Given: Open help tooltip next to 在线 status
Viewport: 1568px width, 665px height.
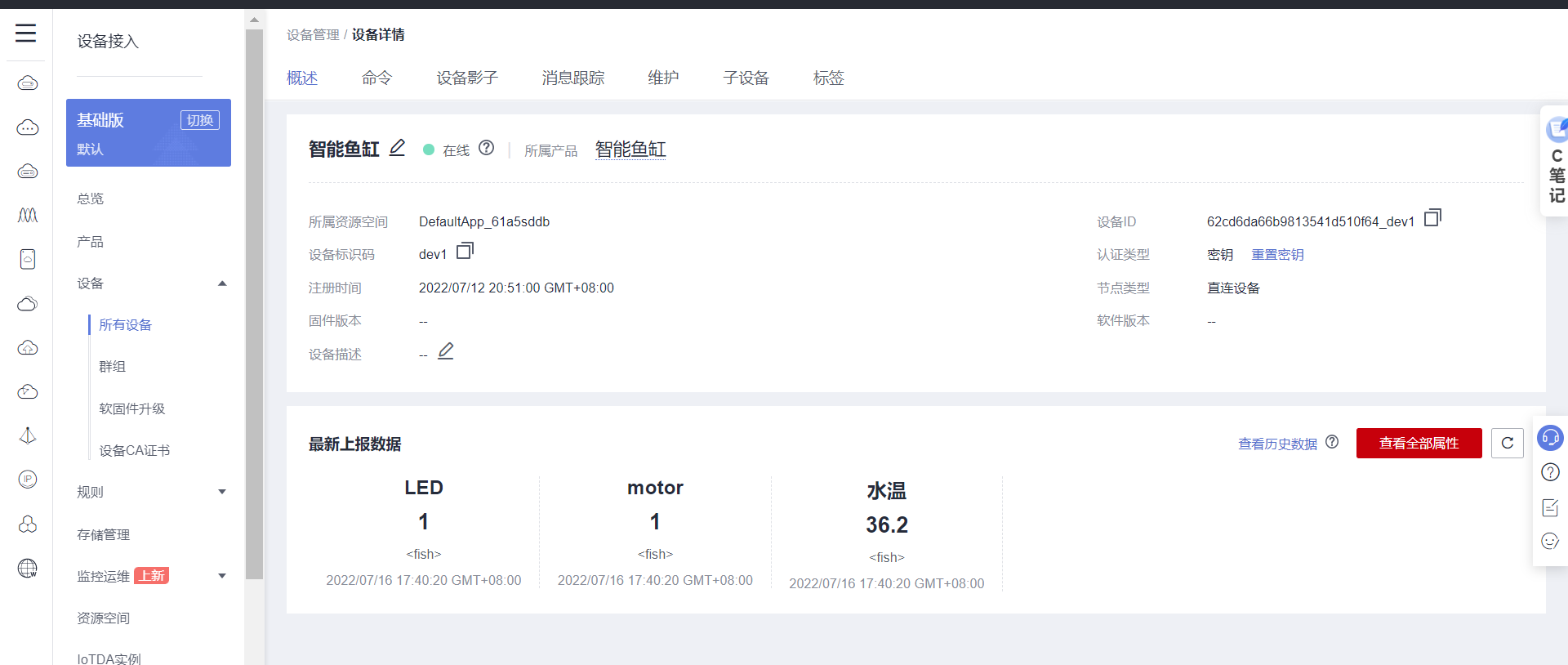Looking at the screenshot, I should point(487,148).
